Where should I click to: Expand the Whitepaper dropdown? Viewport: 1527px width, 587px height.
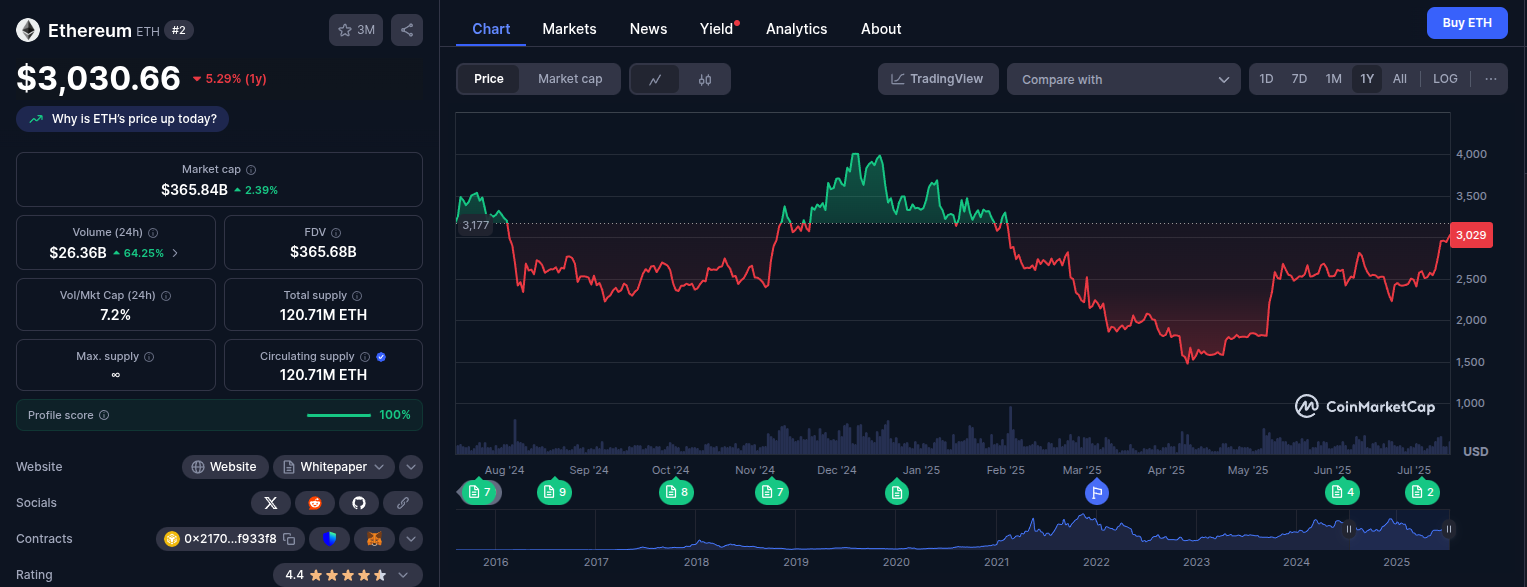[334, 467]
